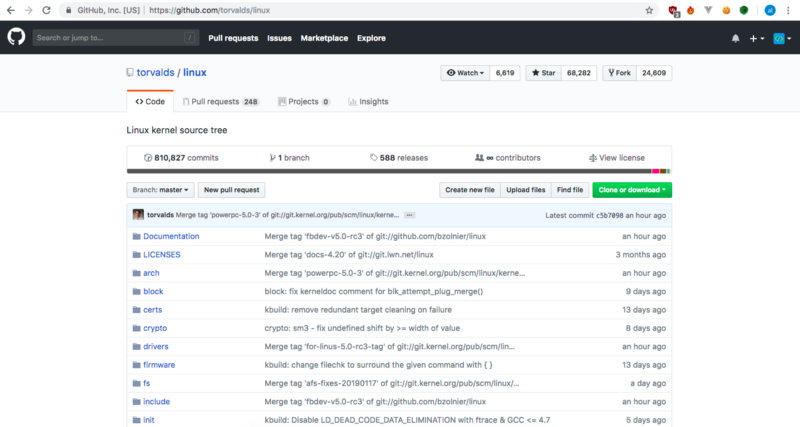Open the notifications bell icon
Screen dimensions: 800x427
[735, 38]
